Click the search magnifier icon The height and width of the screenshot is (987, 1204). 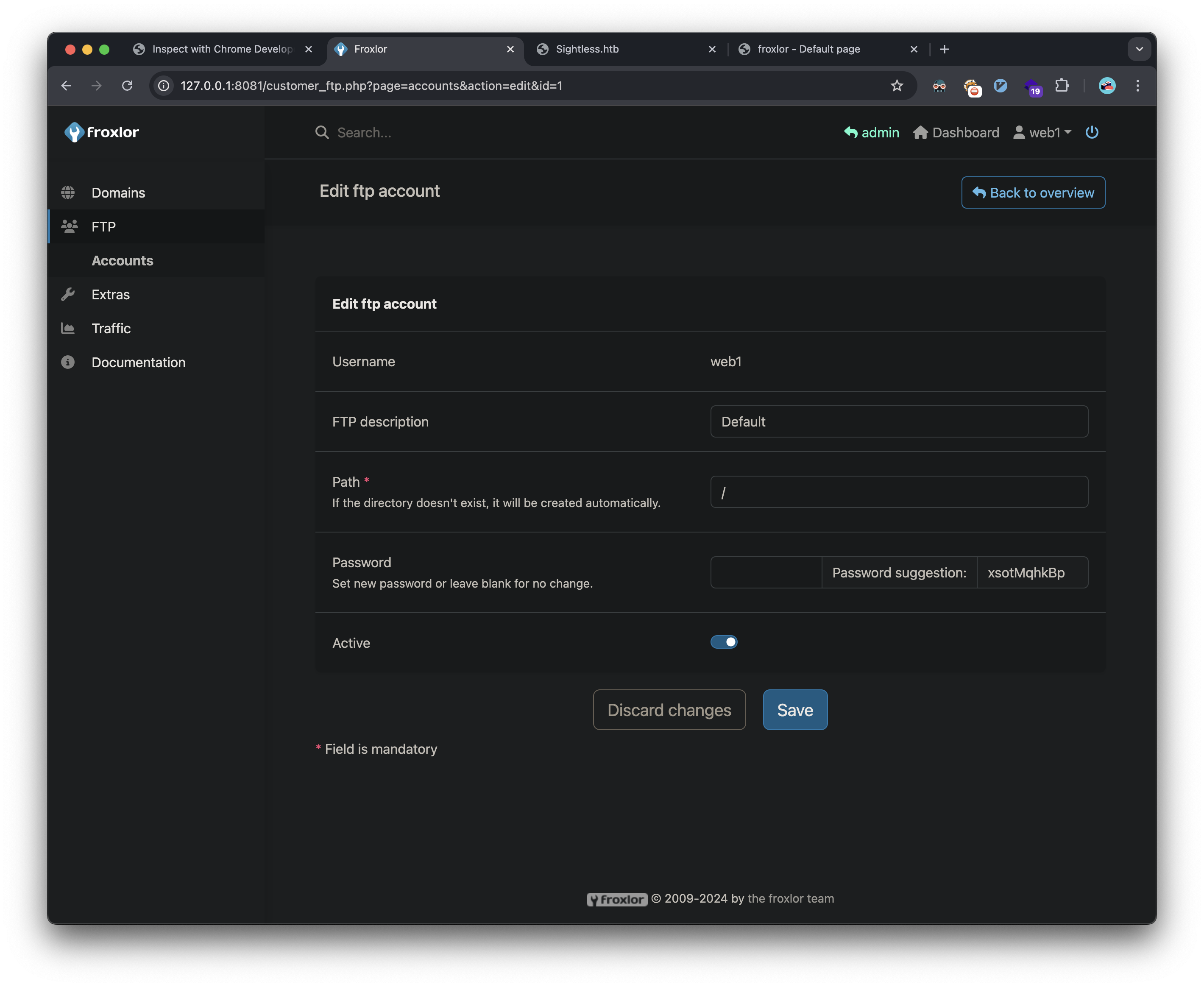(322, 132)
